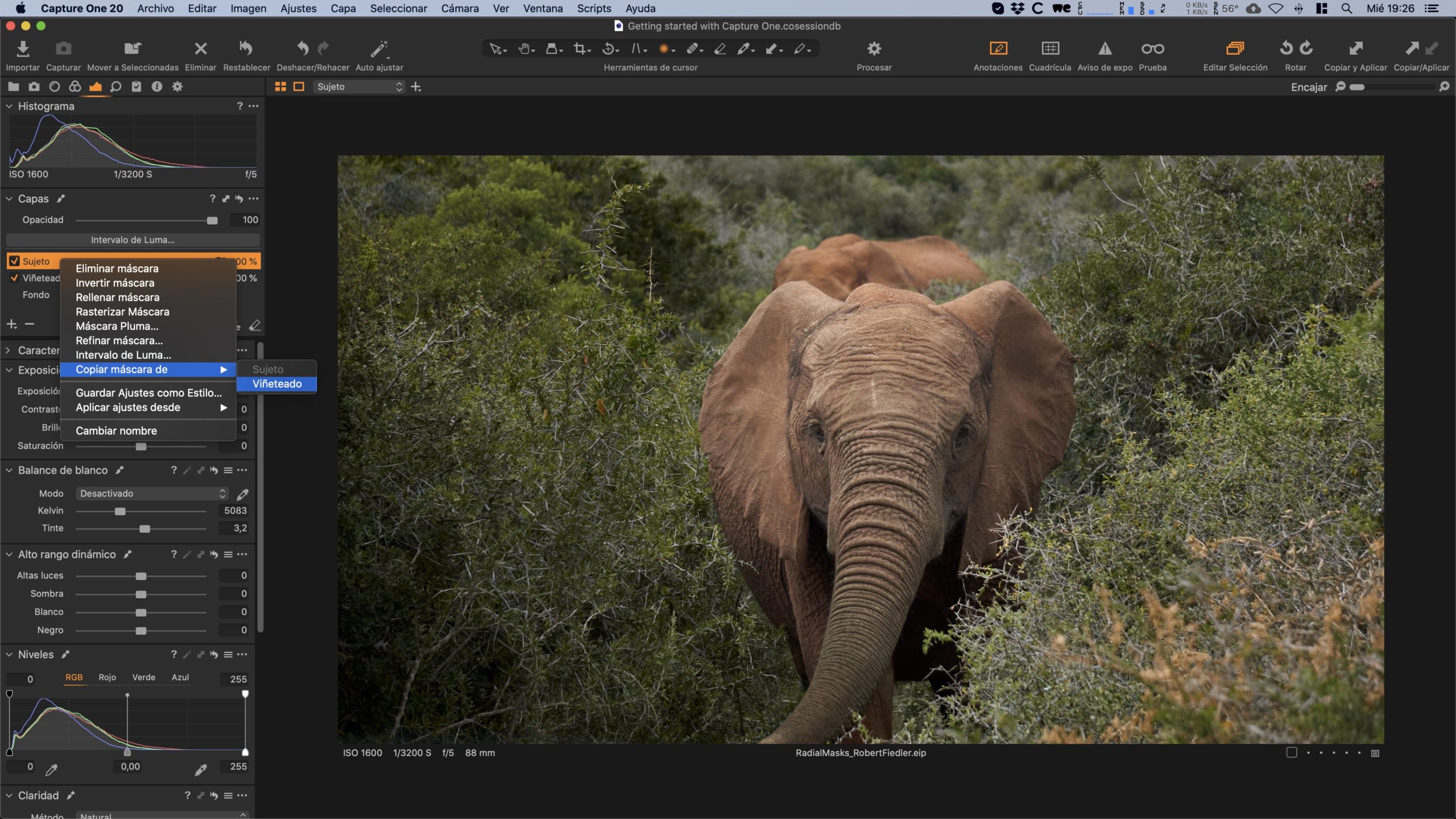Collapse the Claridad panel
This screenshot has width=1456, height=819.
[x=9, y=796]
